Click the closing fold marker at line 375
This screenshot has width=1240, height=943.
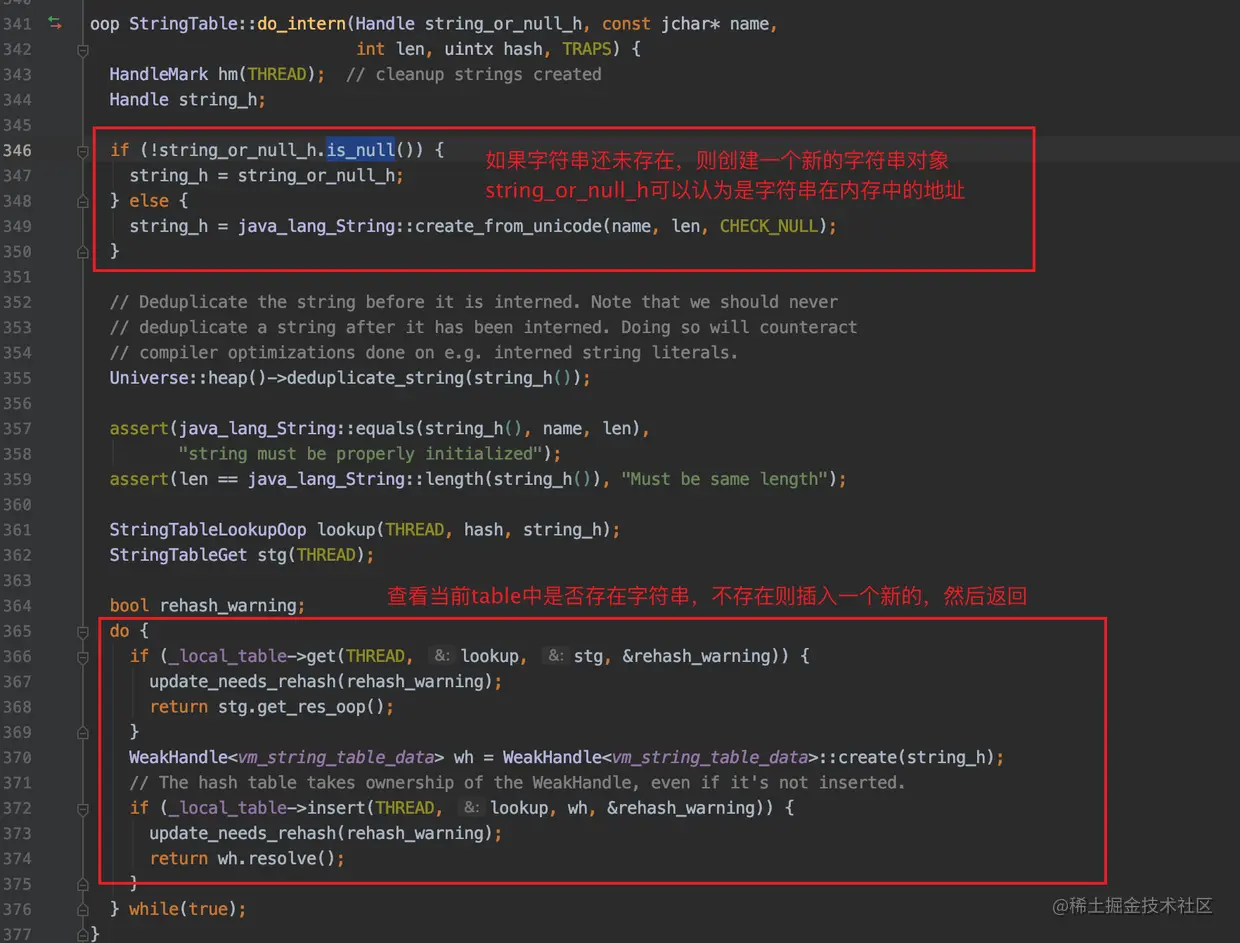84,884
